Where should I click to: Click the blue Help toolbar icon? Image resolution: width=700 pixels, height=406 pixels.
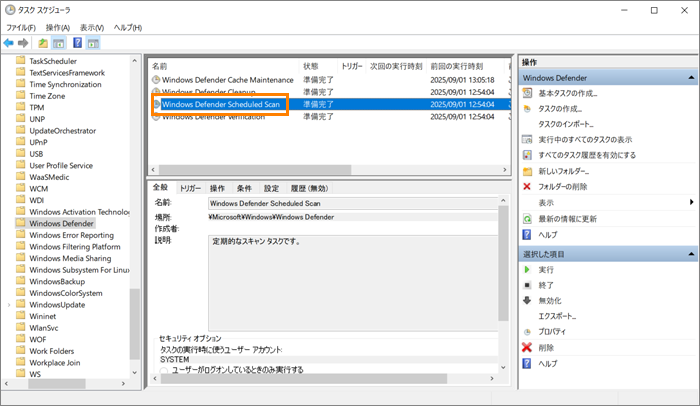click(x=78, y=43)
